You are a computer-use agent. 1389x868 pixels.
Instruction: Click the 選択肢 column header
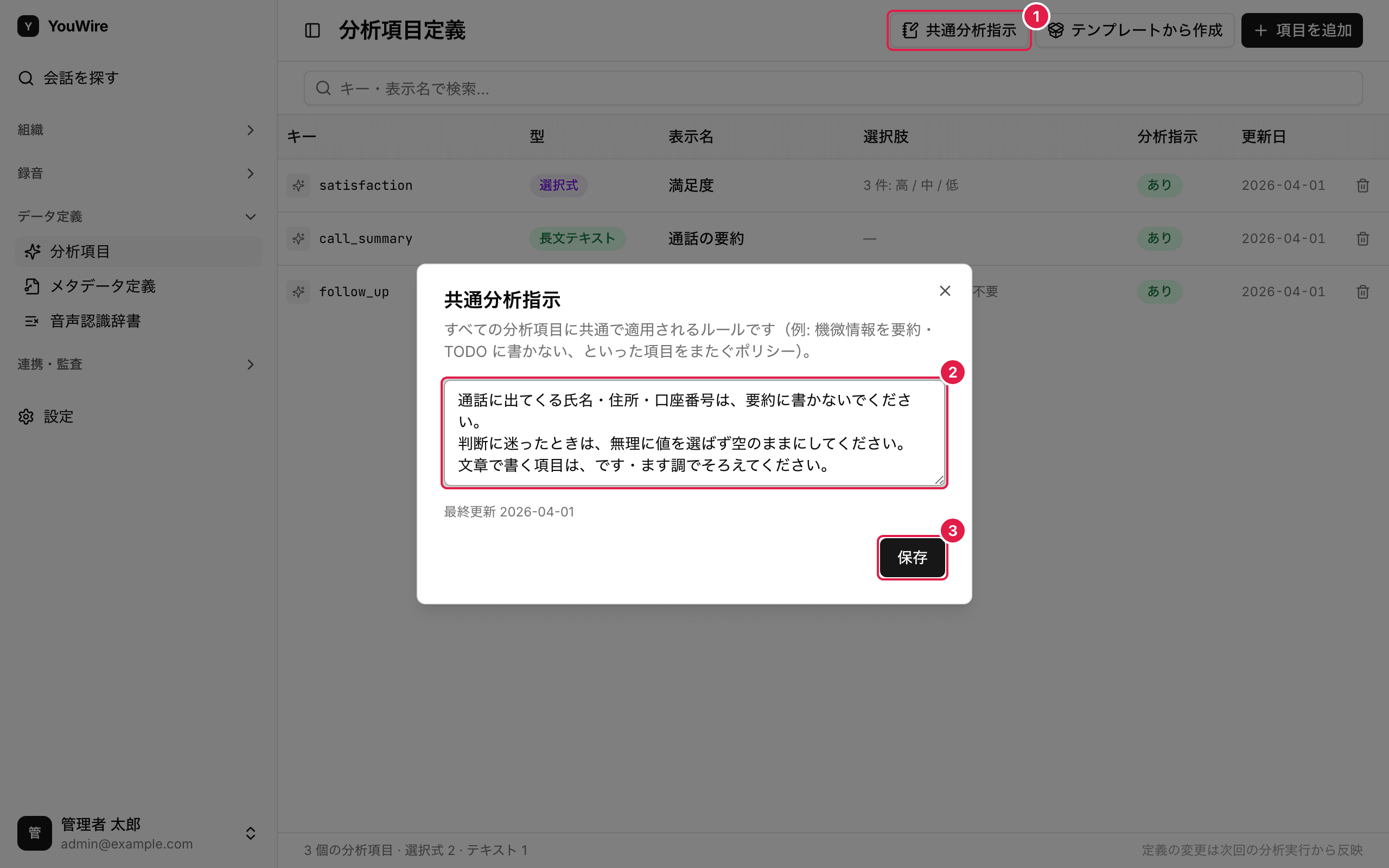pyautogui.click(x=885, y=137)
